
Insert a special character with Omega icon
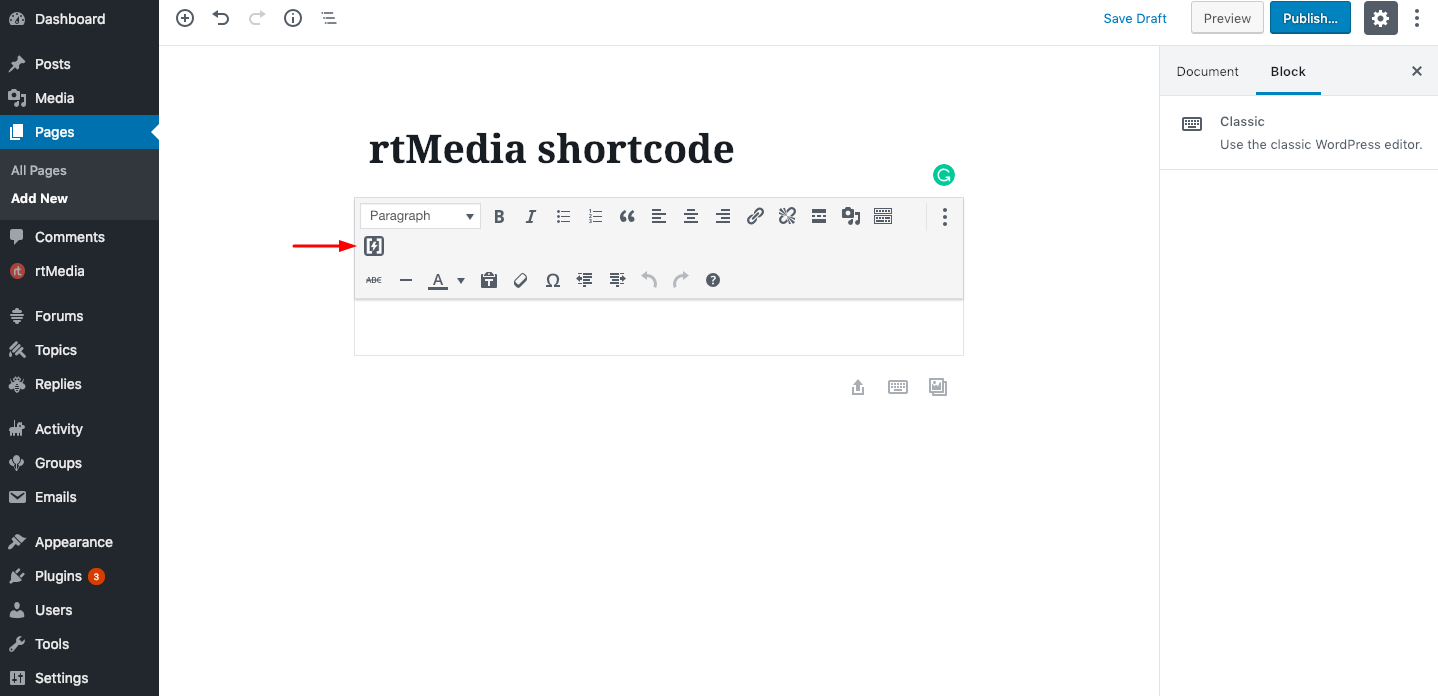[552, 281]
